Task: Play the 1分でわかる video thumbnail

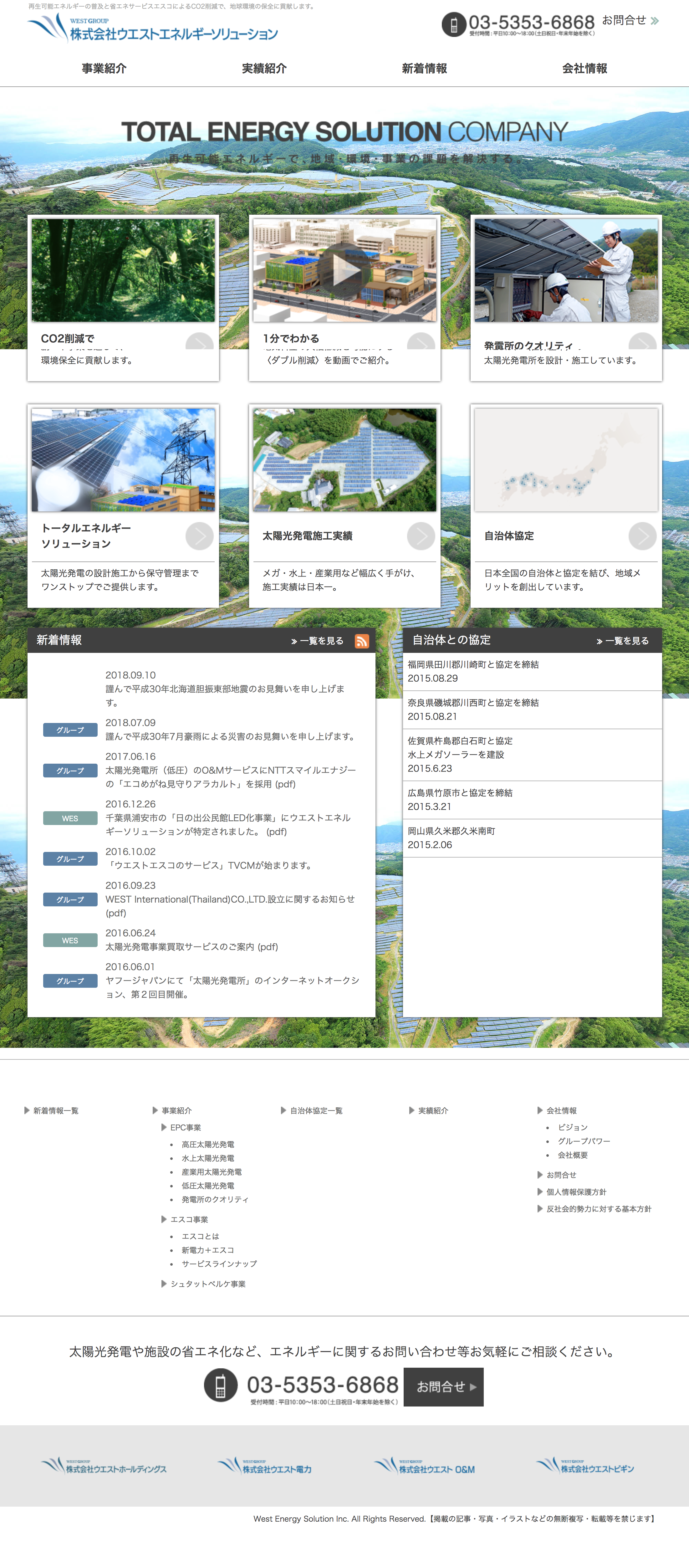Action: 344,270
